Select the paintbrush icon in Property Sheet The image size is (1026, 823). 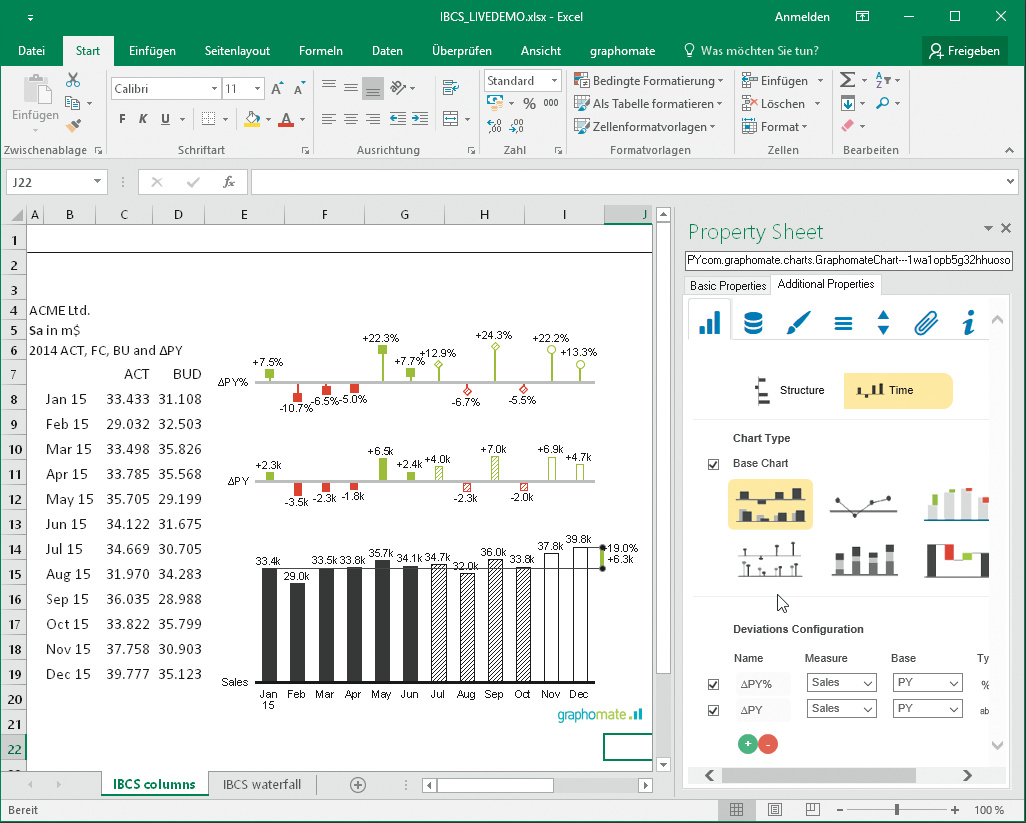798,323
